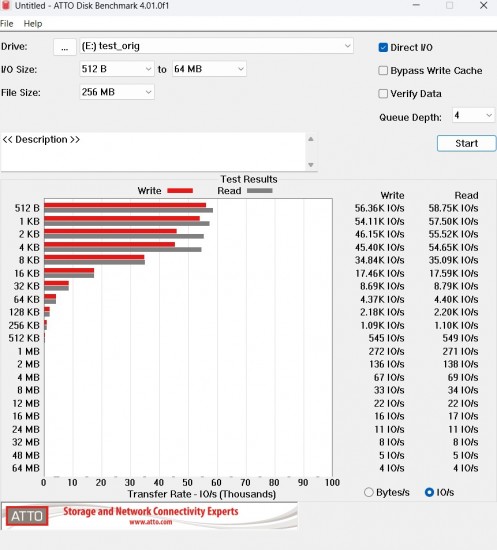Open the www.atto.com link in banner
The height and width of the screenshot is (550, 497).
151,522
